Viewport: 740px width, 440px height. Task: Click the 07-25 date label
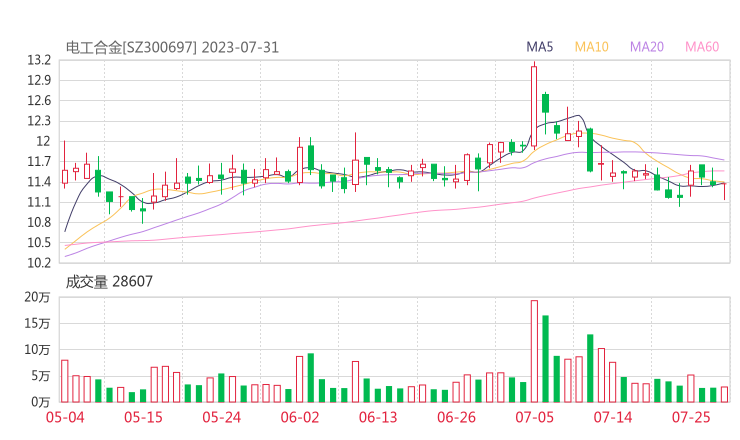[x=691, y=418]
